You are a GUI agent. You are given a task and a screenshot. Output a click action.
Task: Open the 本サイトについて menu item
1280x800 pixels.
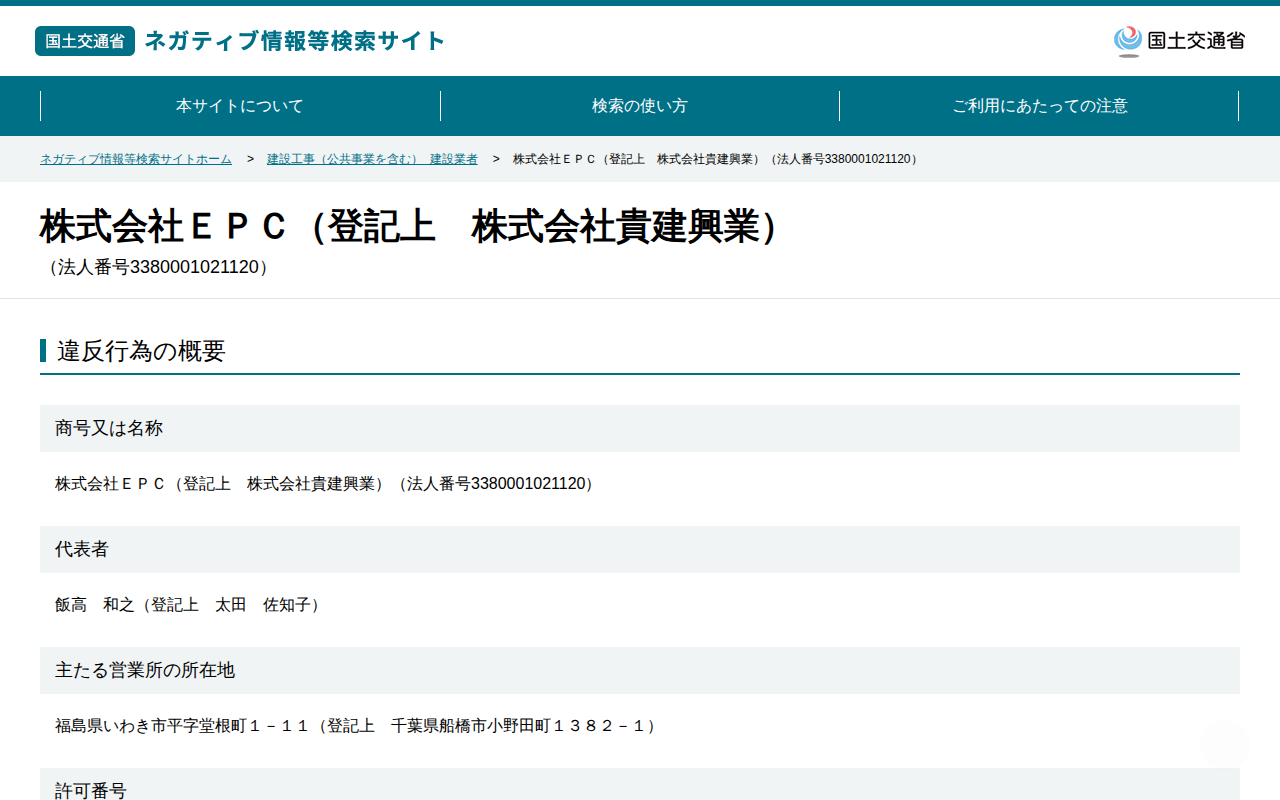(240, 106)
